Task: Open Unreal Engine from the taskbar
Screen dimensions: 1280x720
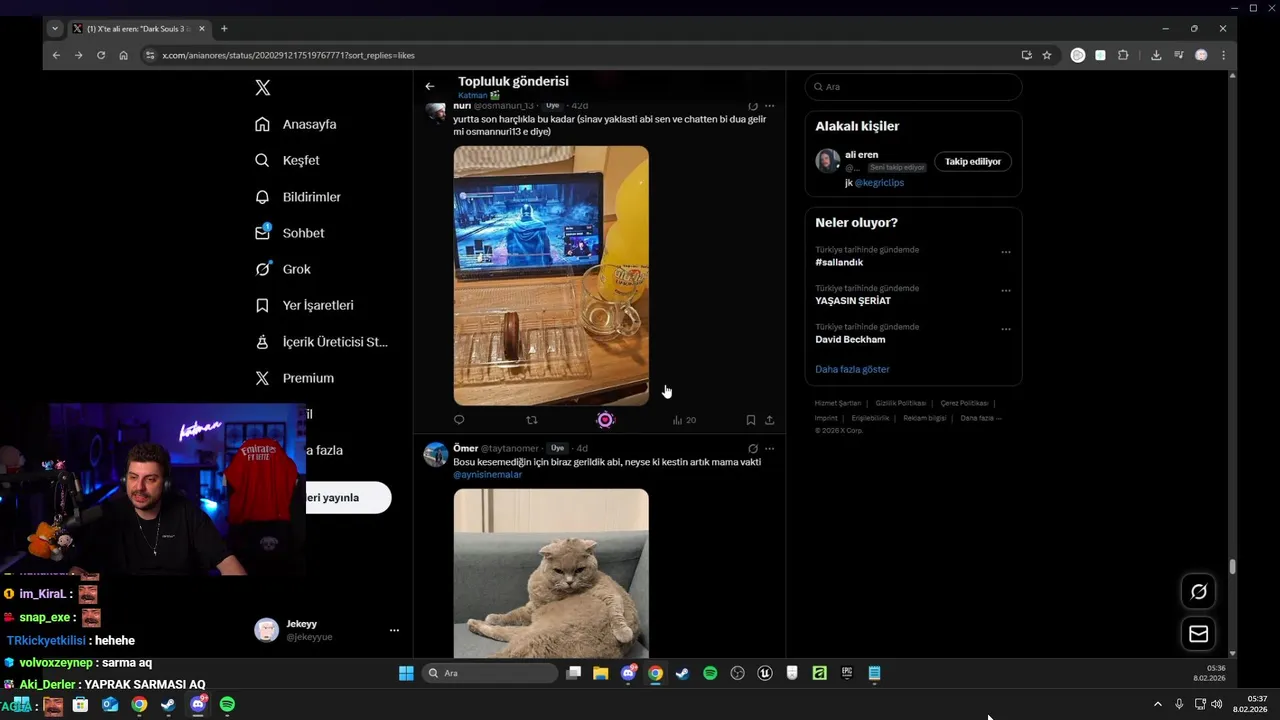Action: pos(765,673)
